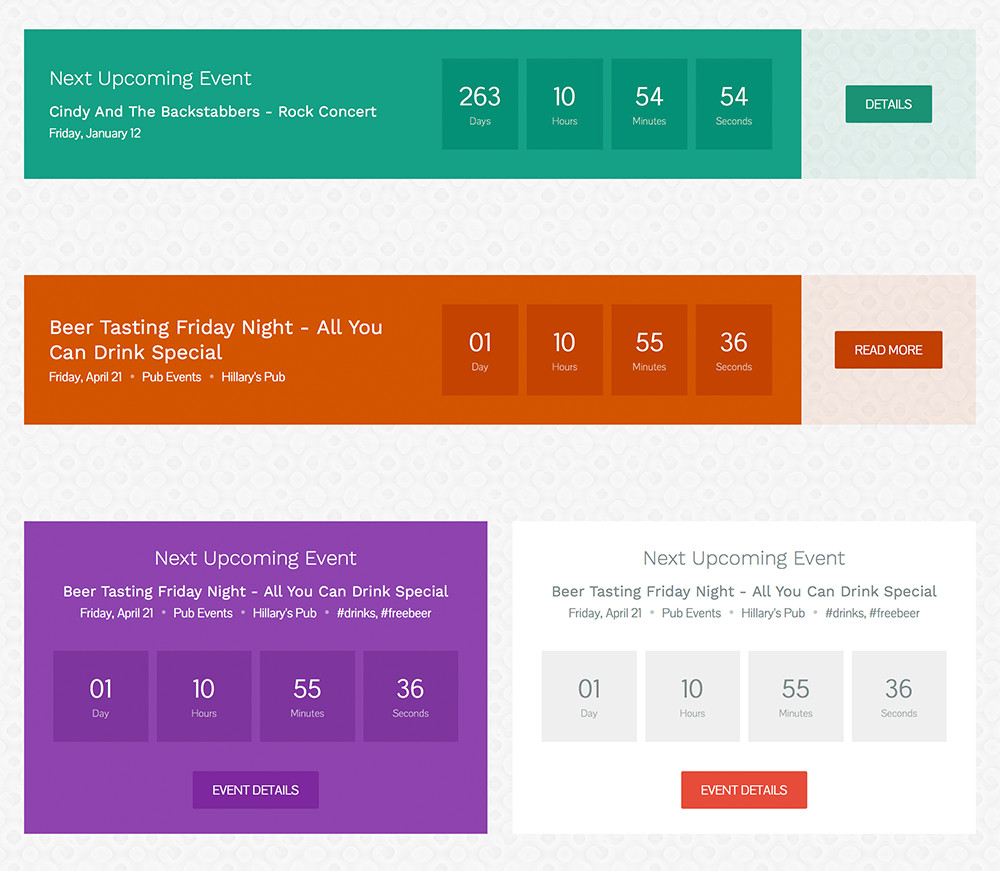Click Hillary's Pub in the orange banner

pos(253,377)
